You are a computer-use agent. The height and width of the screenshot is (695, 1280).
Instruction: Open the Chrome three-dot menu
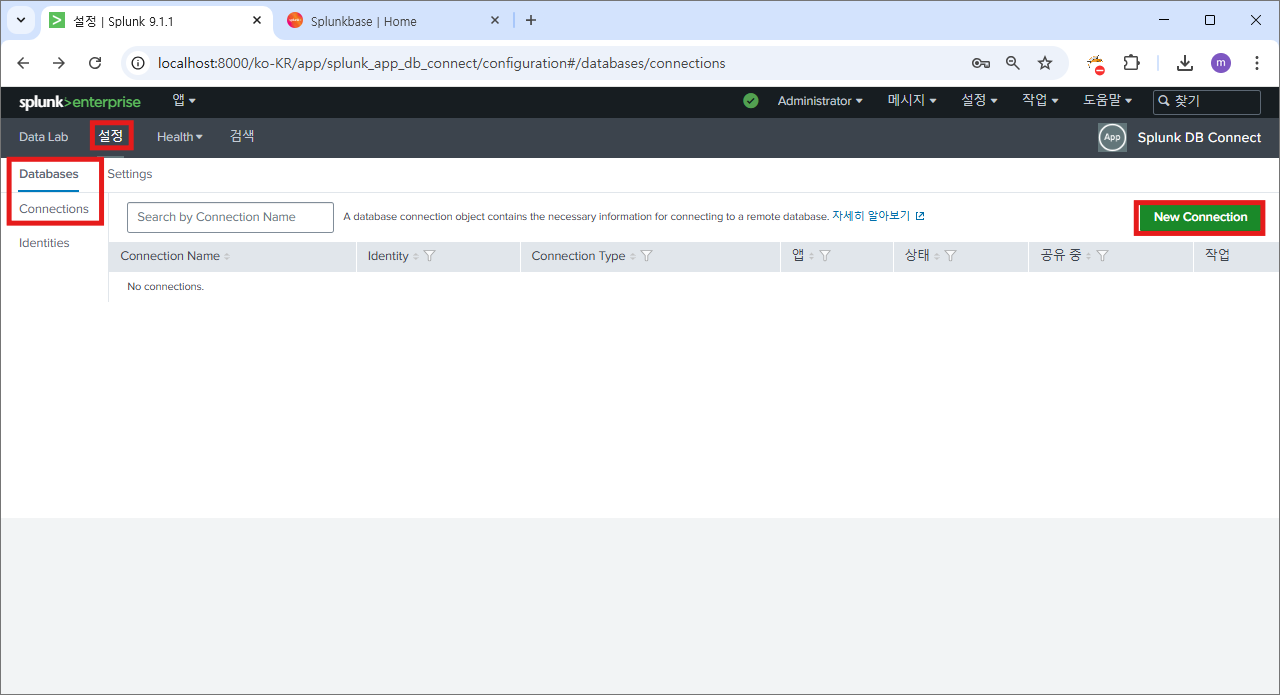[x=1256, y=63]
